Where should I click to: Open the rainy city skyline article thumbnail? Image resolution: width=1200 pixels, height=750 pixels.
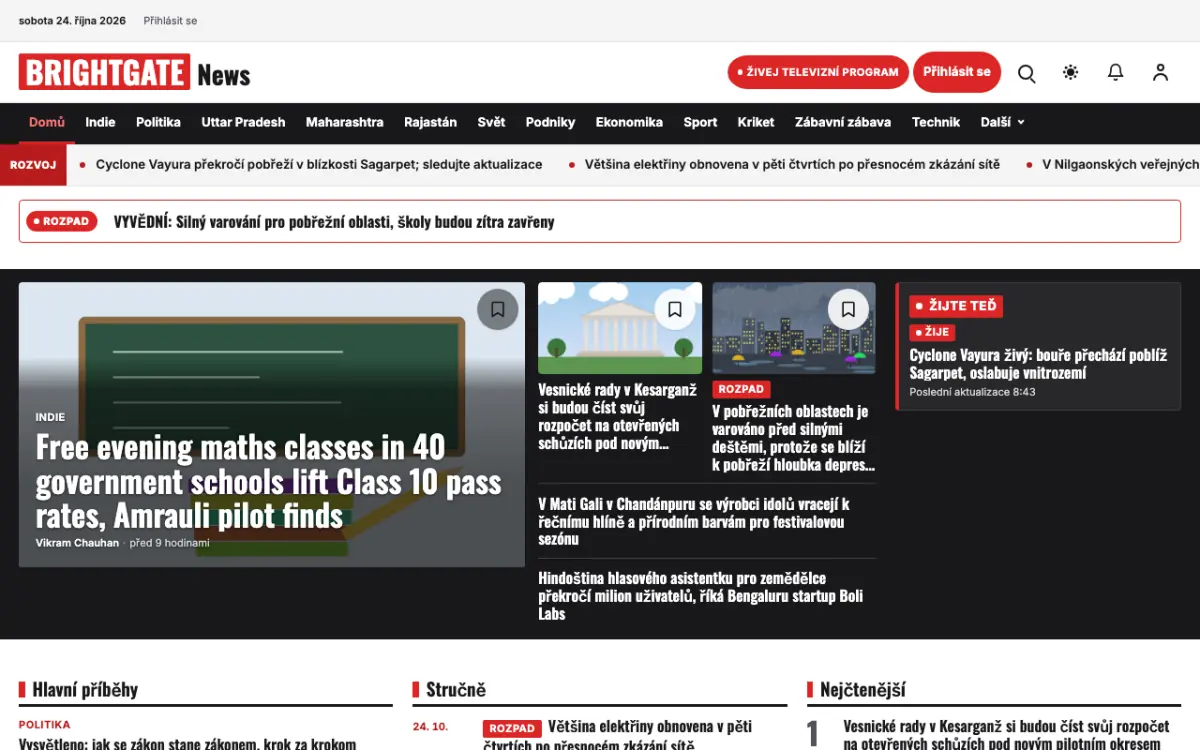coord(794,328)
